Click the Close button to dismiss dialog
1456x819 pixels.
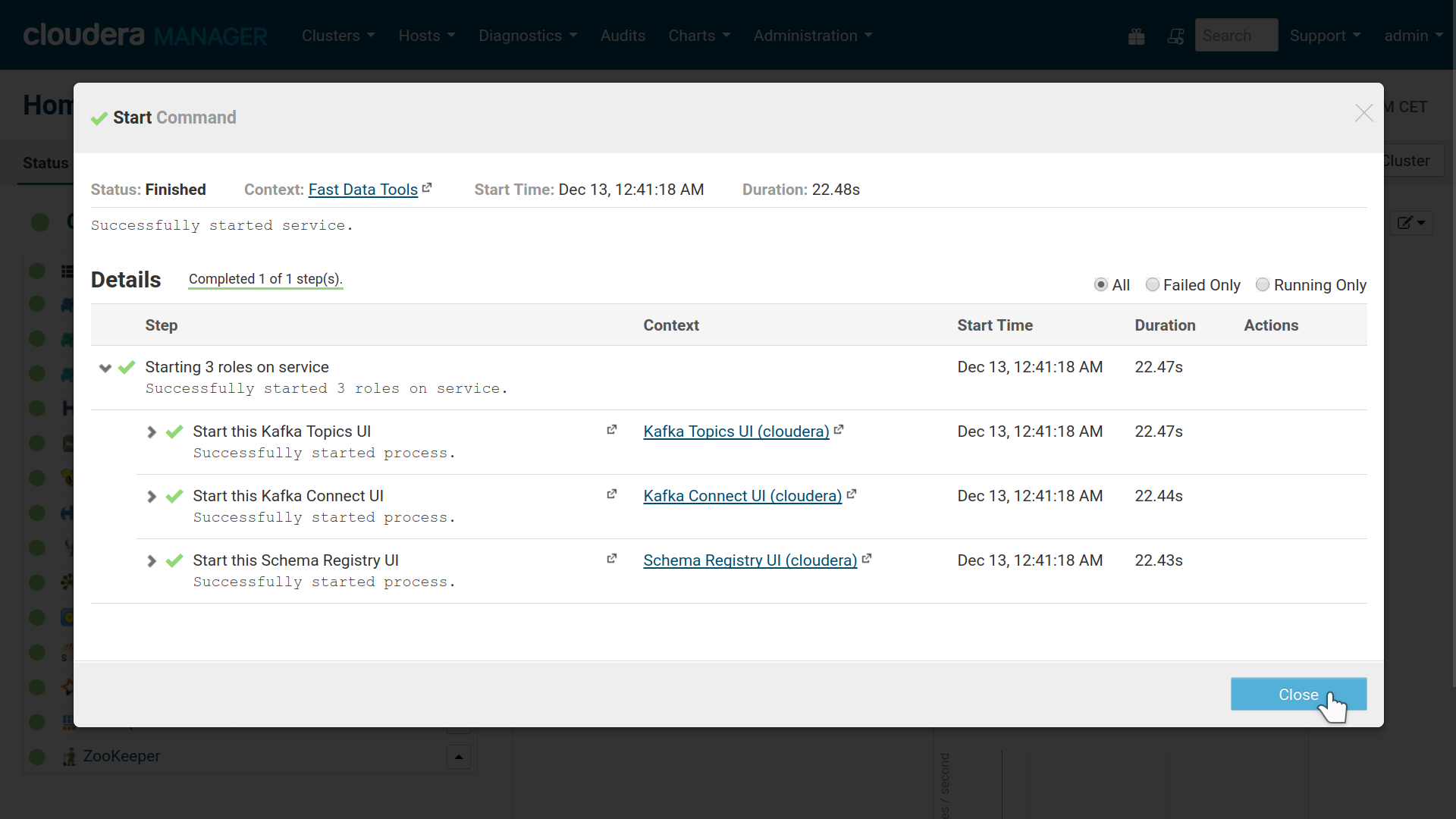click(1298, 694)
